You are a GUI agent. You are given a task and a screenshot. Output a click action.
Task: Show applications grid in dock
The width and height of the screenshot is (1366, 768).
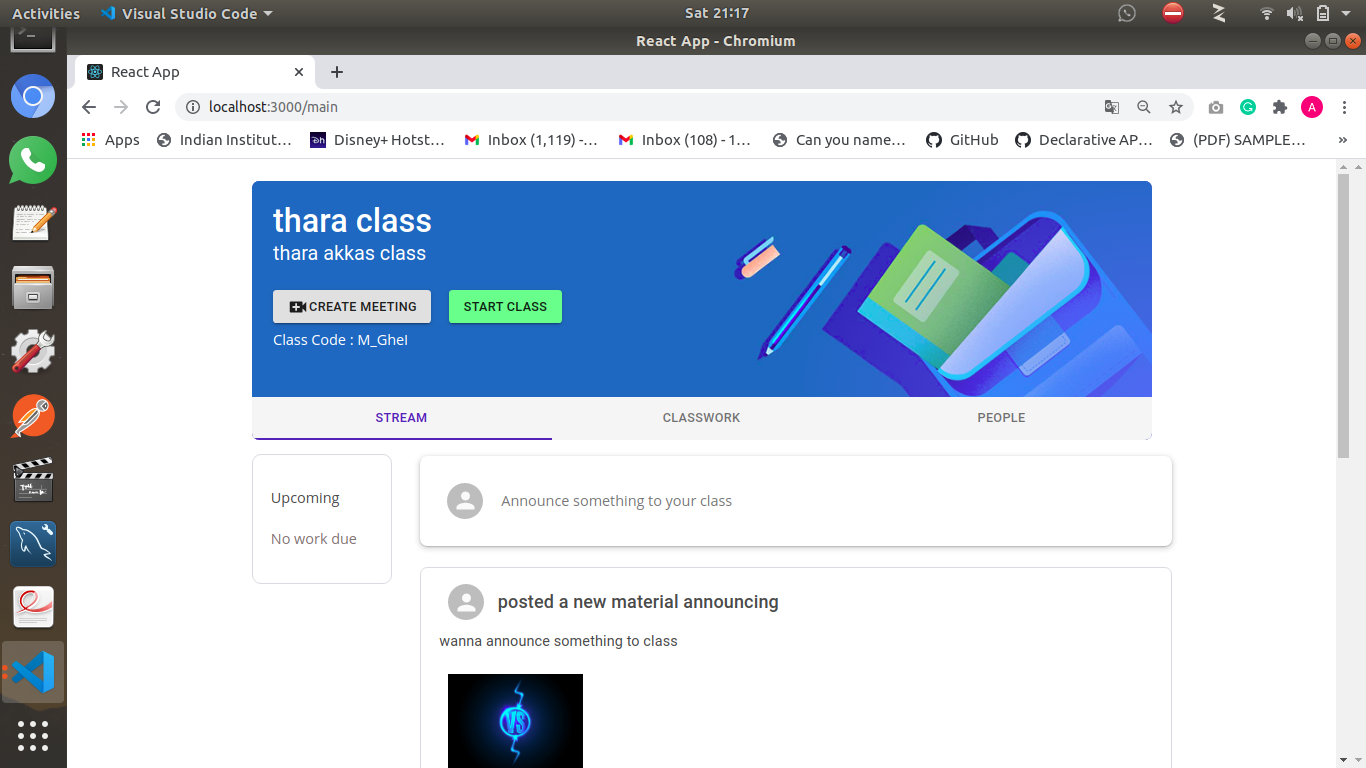pos(33,736)
